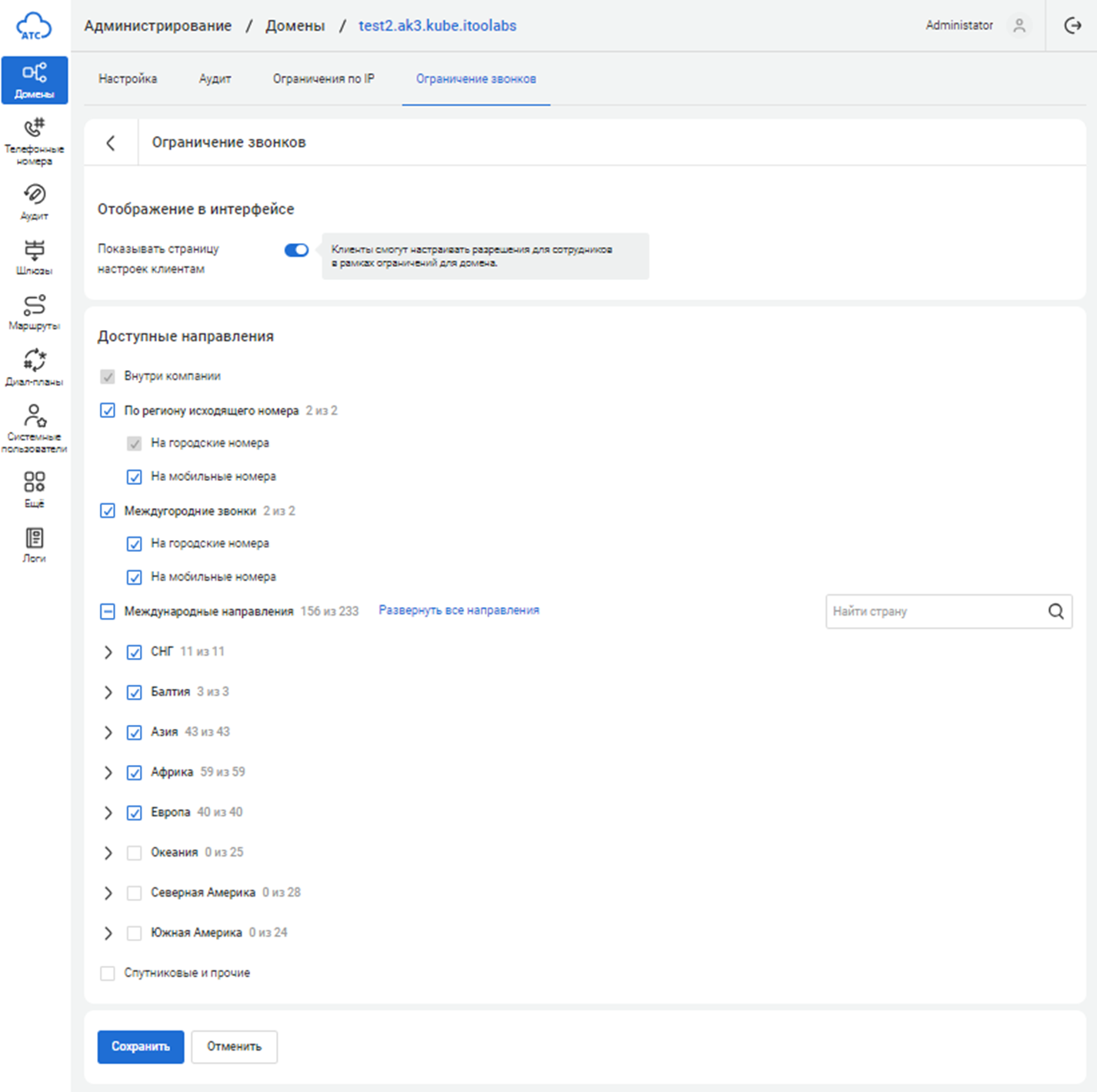Open the Логи sidebar icon

point(35,545)
